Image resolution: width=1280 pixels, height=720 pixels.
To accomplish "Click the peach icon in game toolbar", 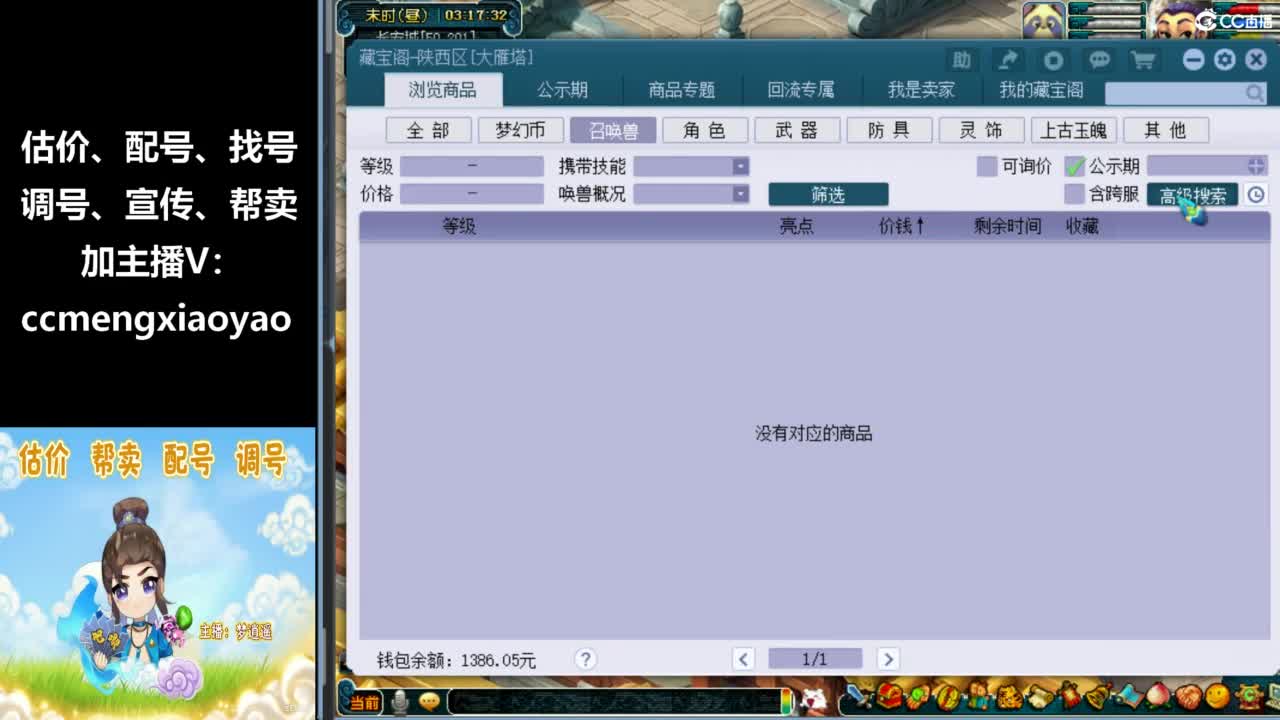I will 1160,696.
